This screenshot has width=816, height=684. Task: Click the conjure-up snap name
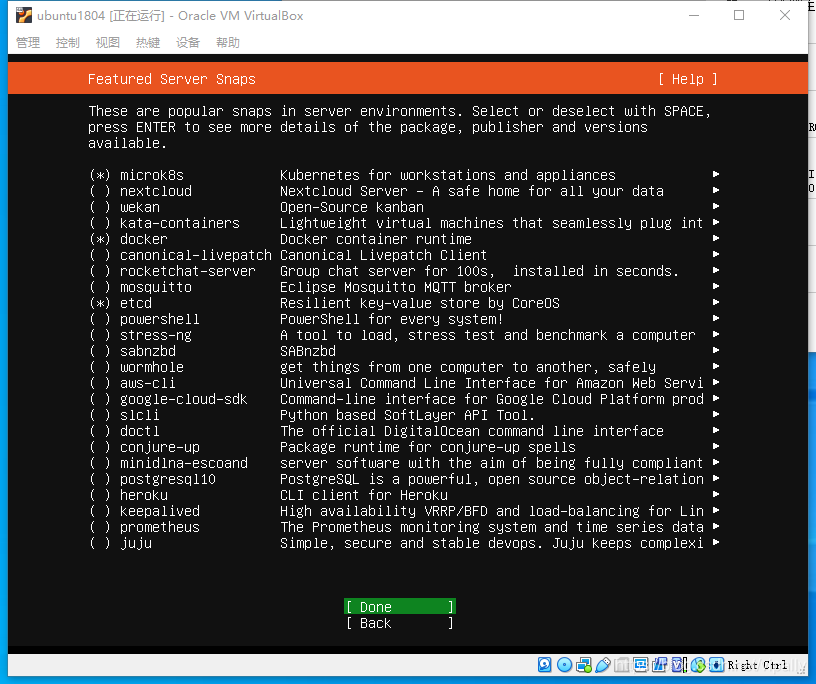click(160, 448)
